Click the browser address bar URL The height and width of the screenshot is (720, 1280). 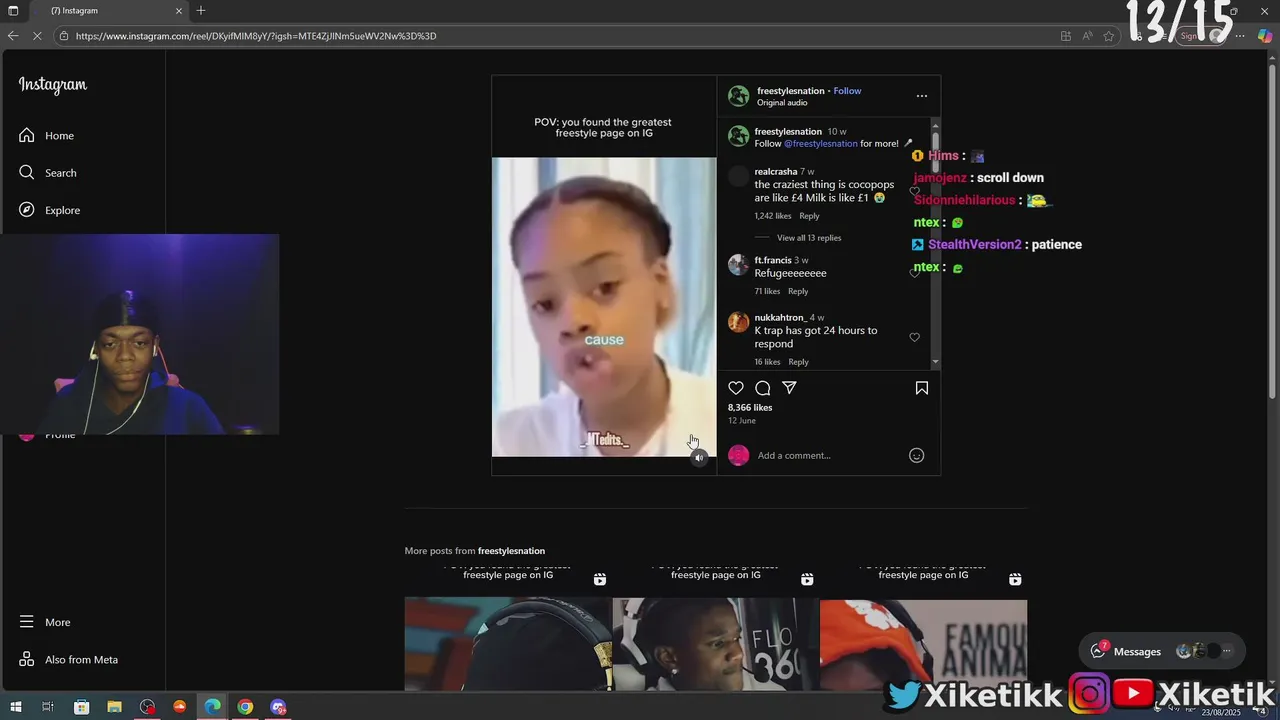pos(255,36)
